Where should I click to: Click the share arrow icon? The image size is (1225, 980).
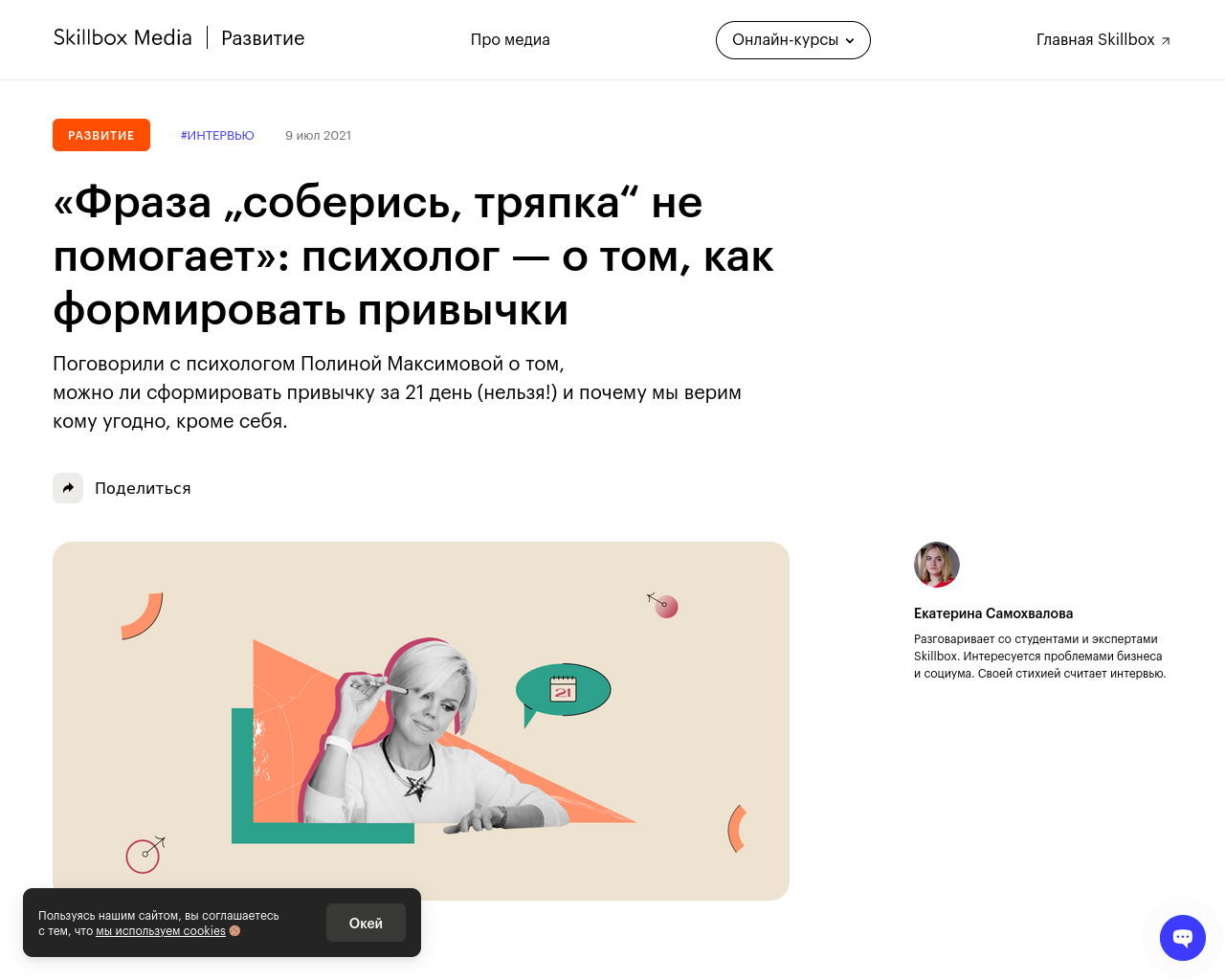pos(68,488)
